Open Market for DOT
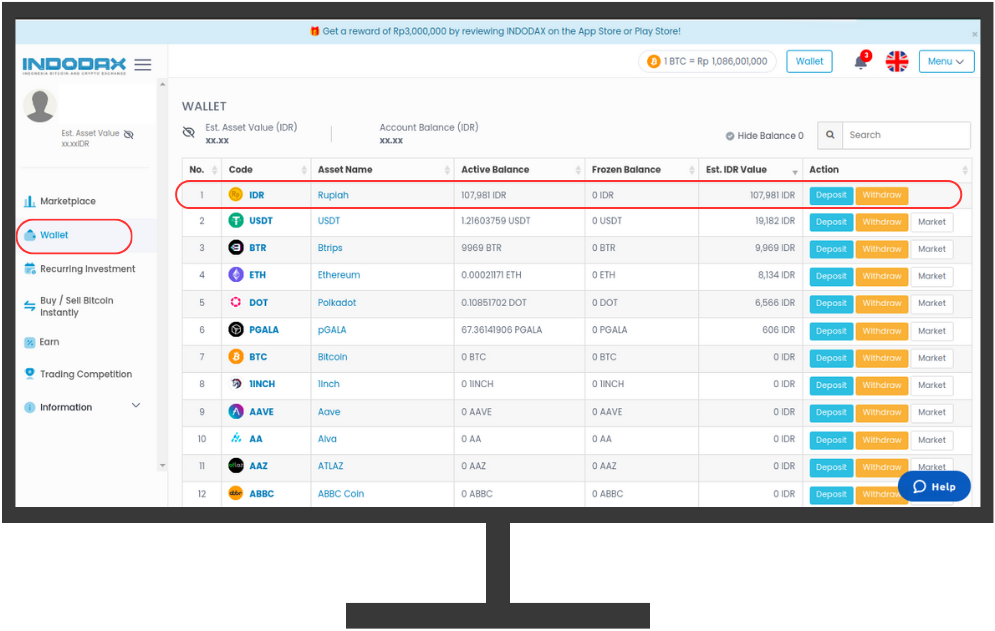 click(932, 303)
